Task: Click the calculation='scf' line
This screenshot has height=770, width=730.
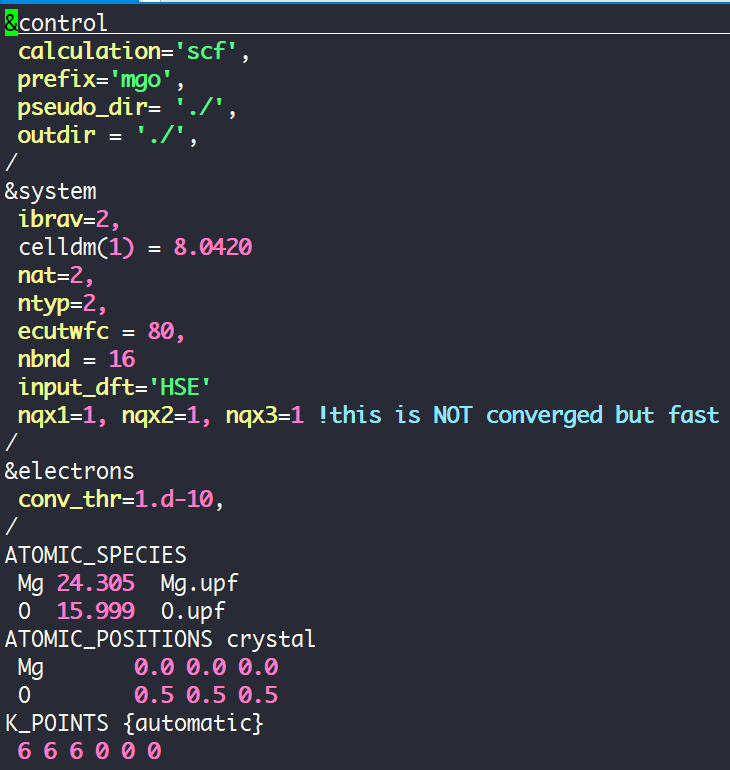Action: pos(134,51)
